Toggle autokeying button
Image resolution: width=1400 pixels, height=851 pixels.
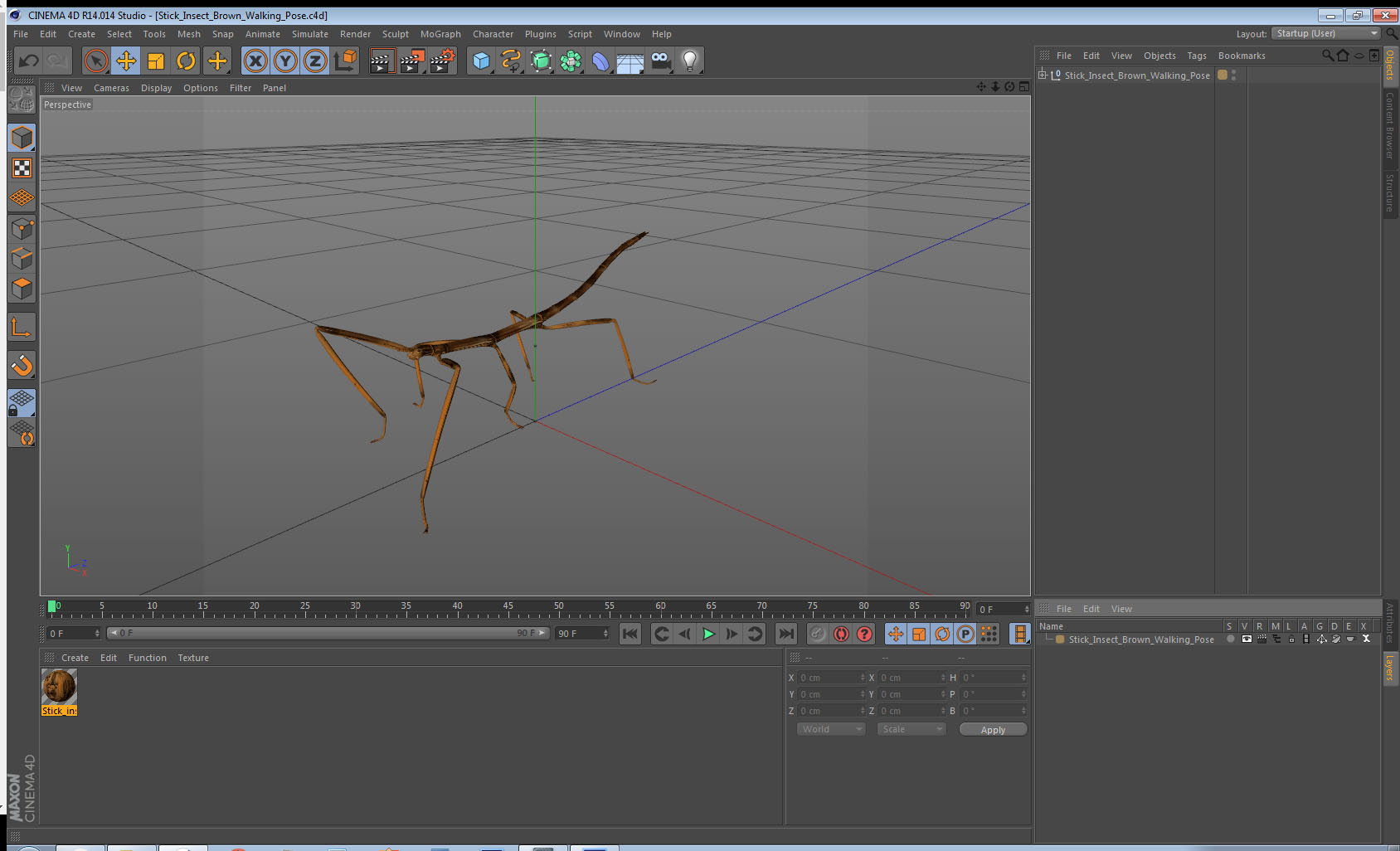tap(841, 634)
